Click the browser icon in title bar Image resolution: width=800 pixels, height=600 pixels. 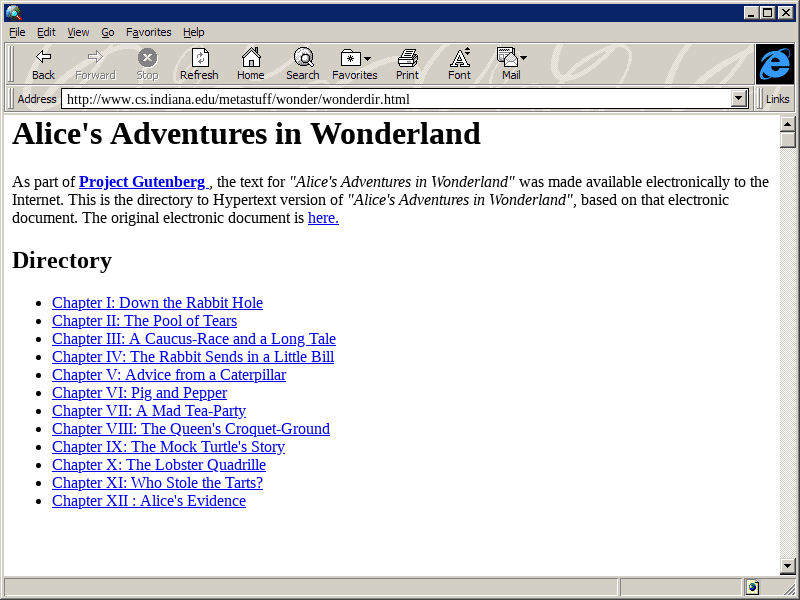point(13,12)
